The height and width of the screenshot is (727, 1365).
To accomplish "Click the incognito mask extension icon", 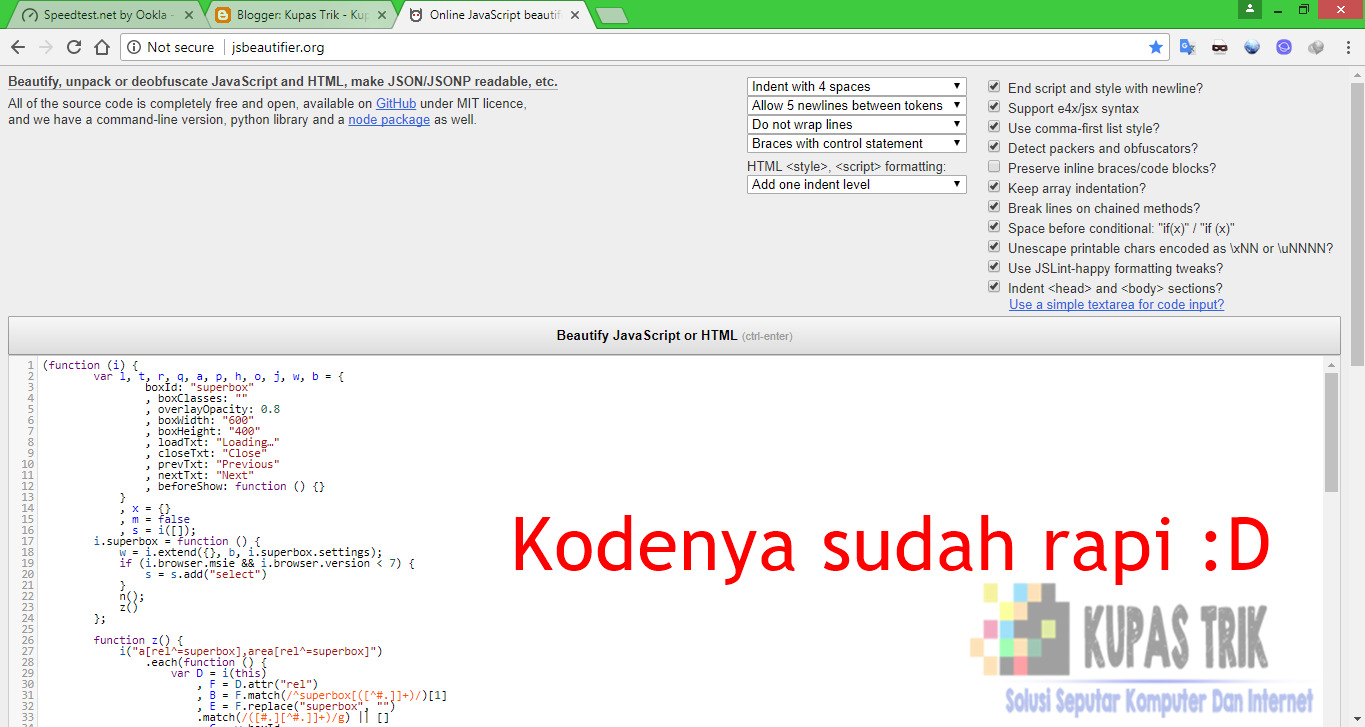I will point(1219,47).
